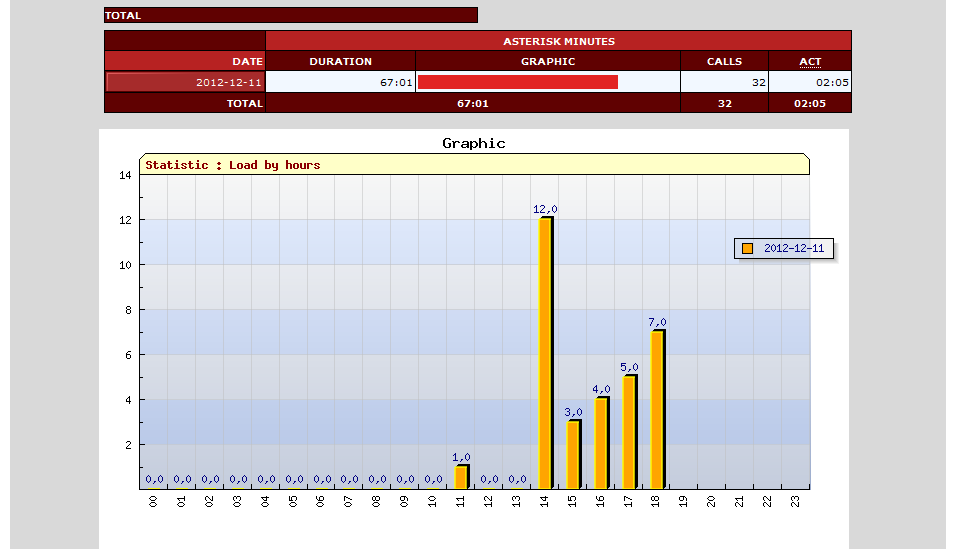Click the red duration bar in the table
Viewport: 965px width, 549px height.
tap(518, 82)
